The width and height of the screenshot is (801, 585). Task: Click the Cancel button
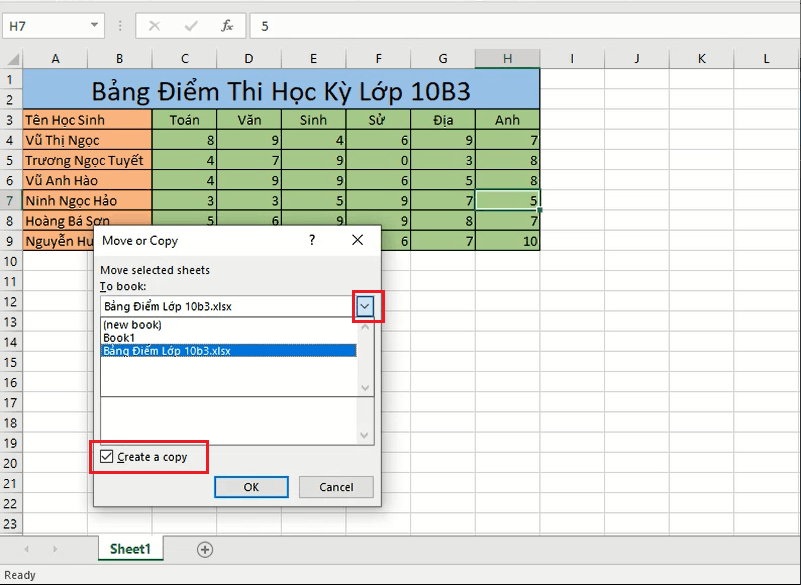[336, 487]
